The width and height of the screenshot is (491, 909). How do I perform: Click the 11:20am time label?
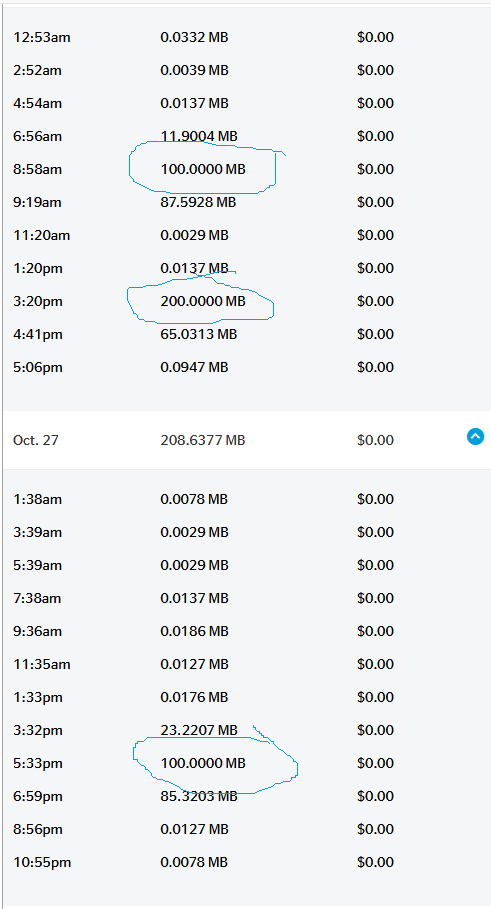(x=41, y=235)
